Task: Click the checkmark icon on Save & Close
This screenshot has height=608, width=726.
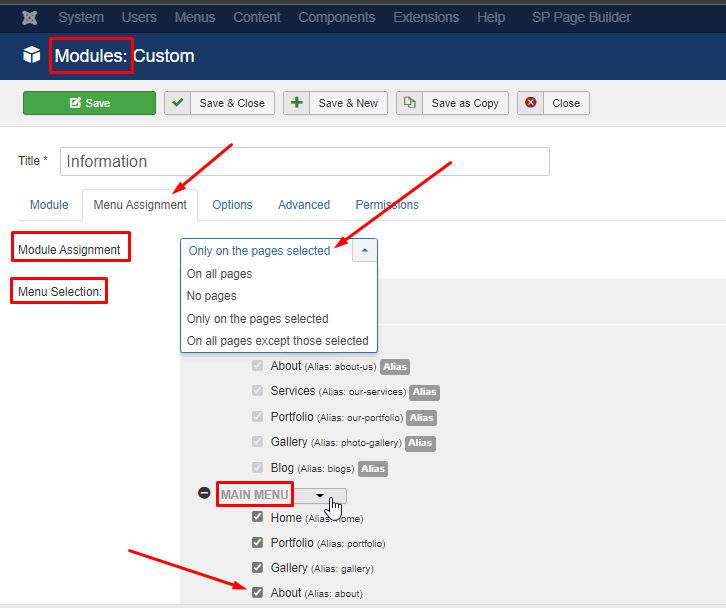Action: click(178, 103)
